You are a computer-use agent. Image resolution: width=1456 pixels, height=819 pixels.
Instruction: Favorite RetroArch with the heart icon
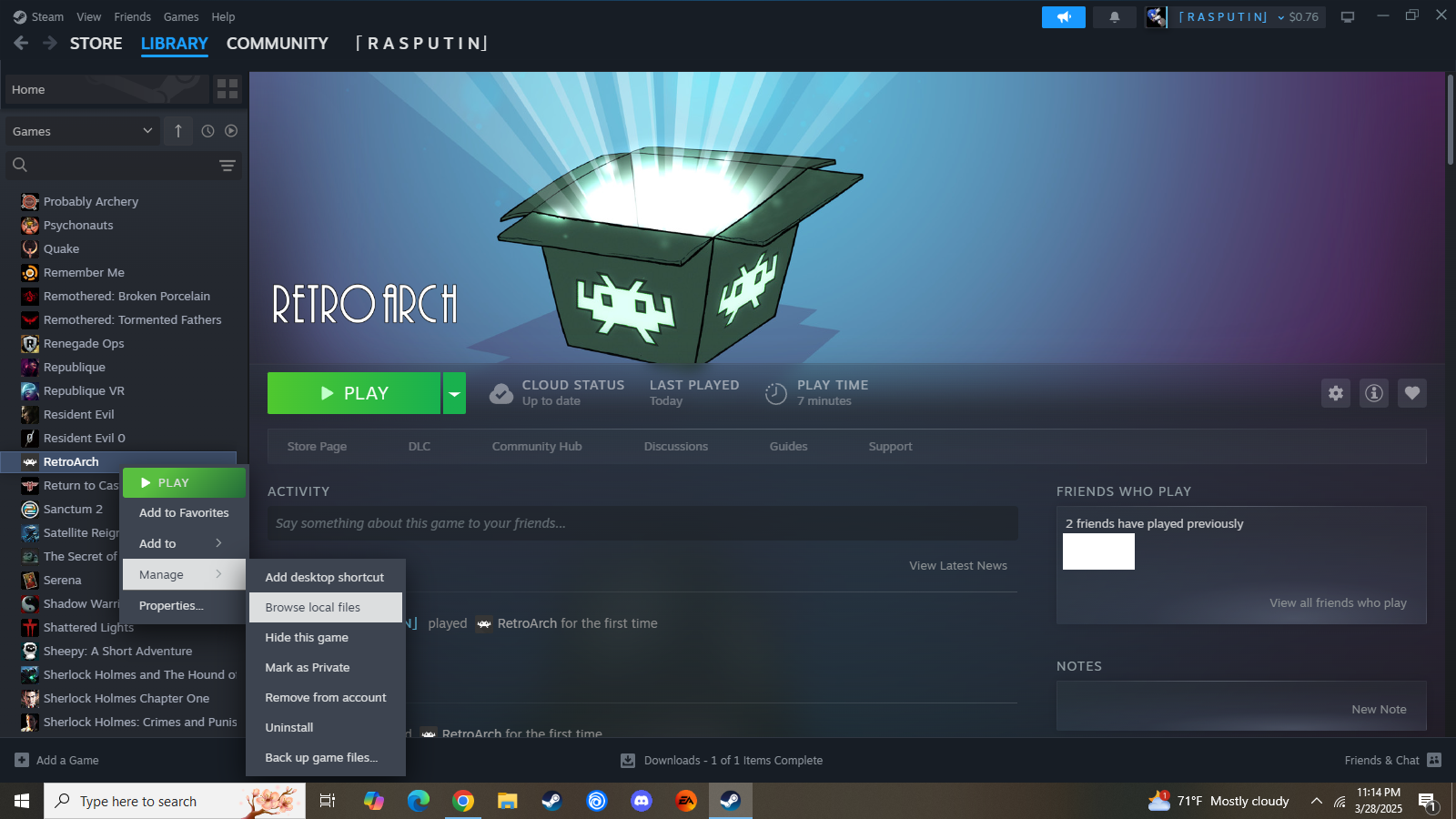[x=1412, y=393]
